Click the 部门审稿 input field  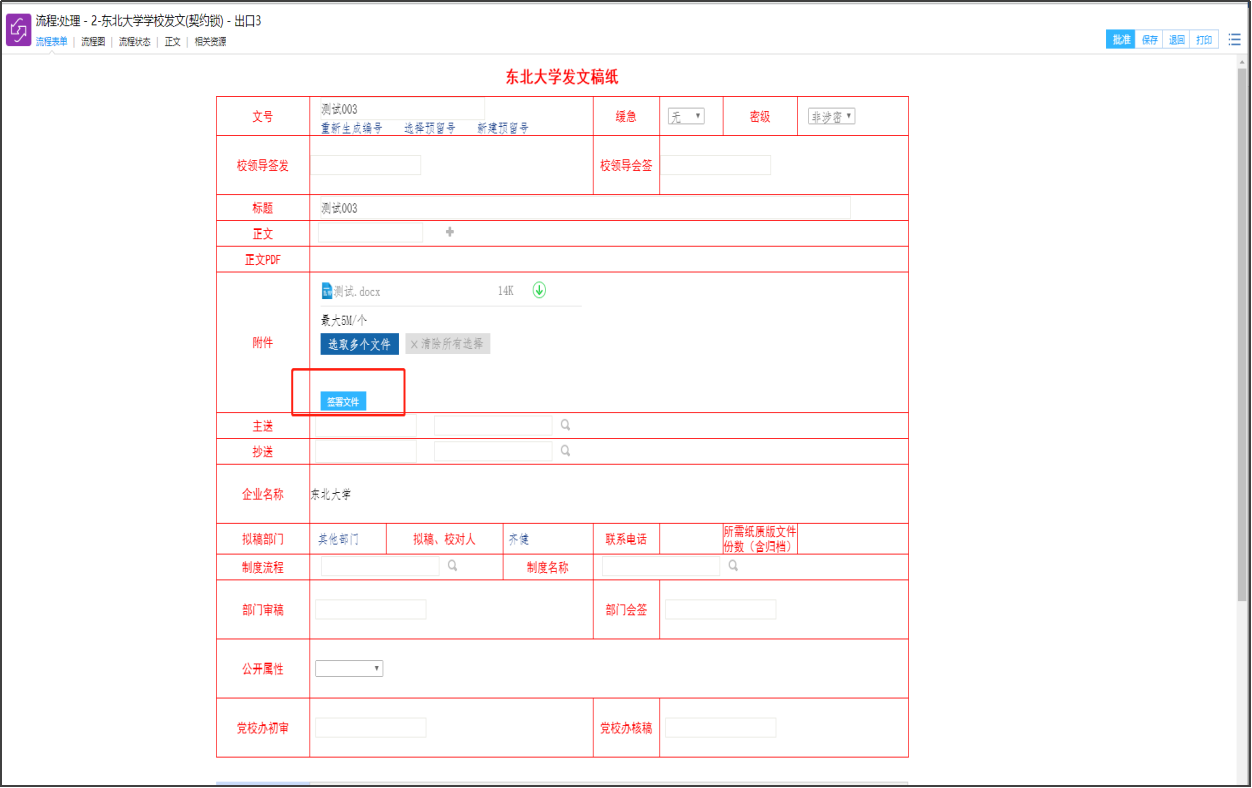coord(371,609)
